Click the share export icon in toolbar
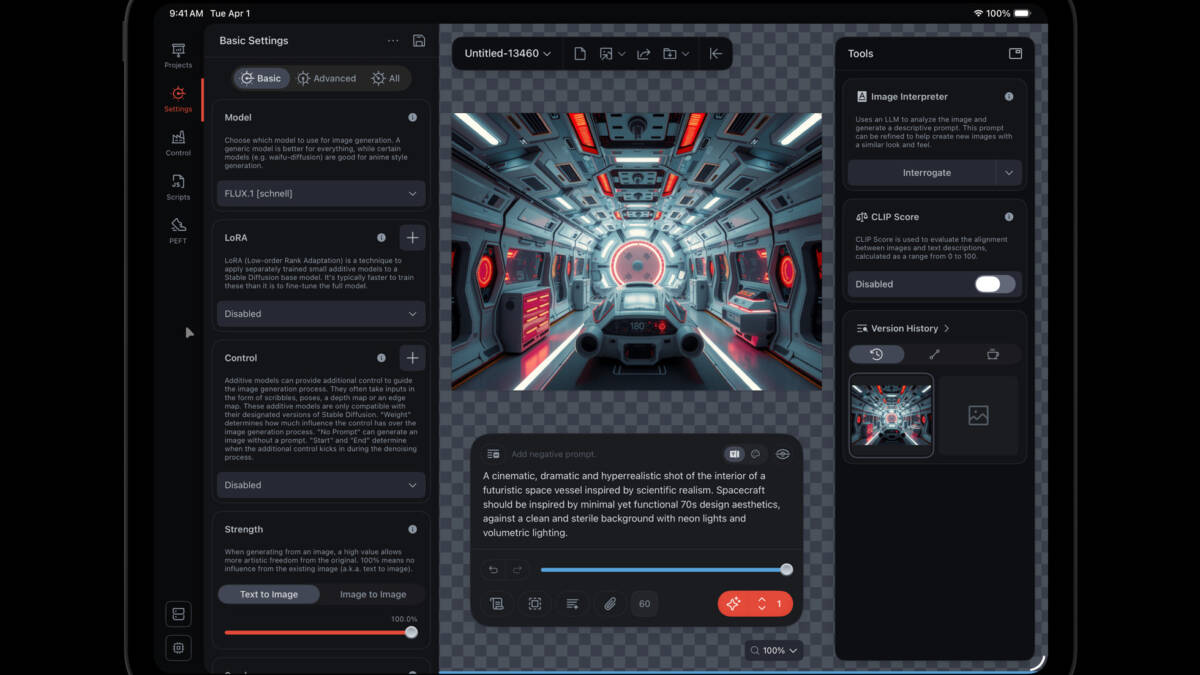 tap(643, 54)
